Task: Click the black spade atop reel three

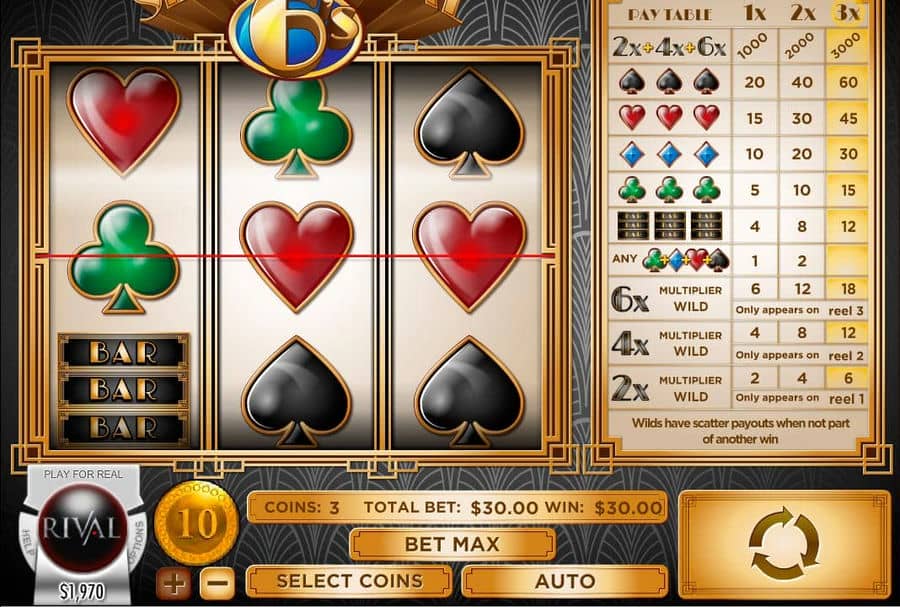Action: tap(469, 123)
